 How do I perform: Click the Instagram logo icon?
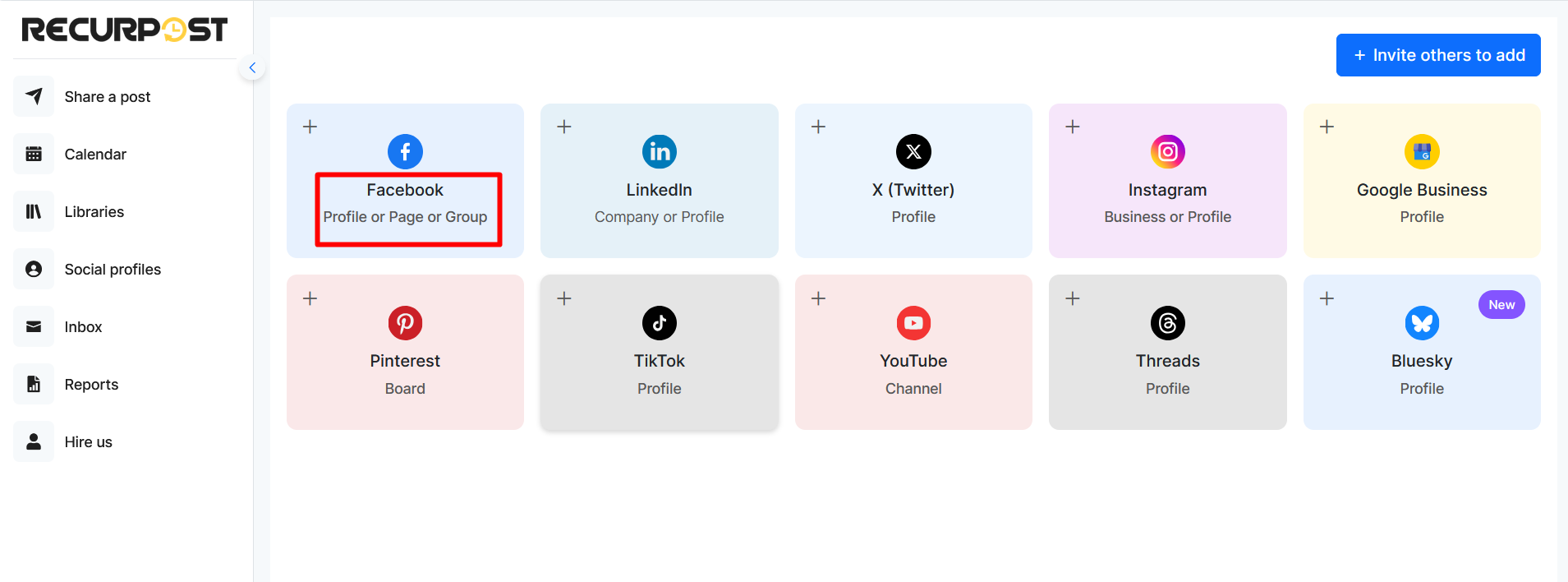click(1168, 151)
